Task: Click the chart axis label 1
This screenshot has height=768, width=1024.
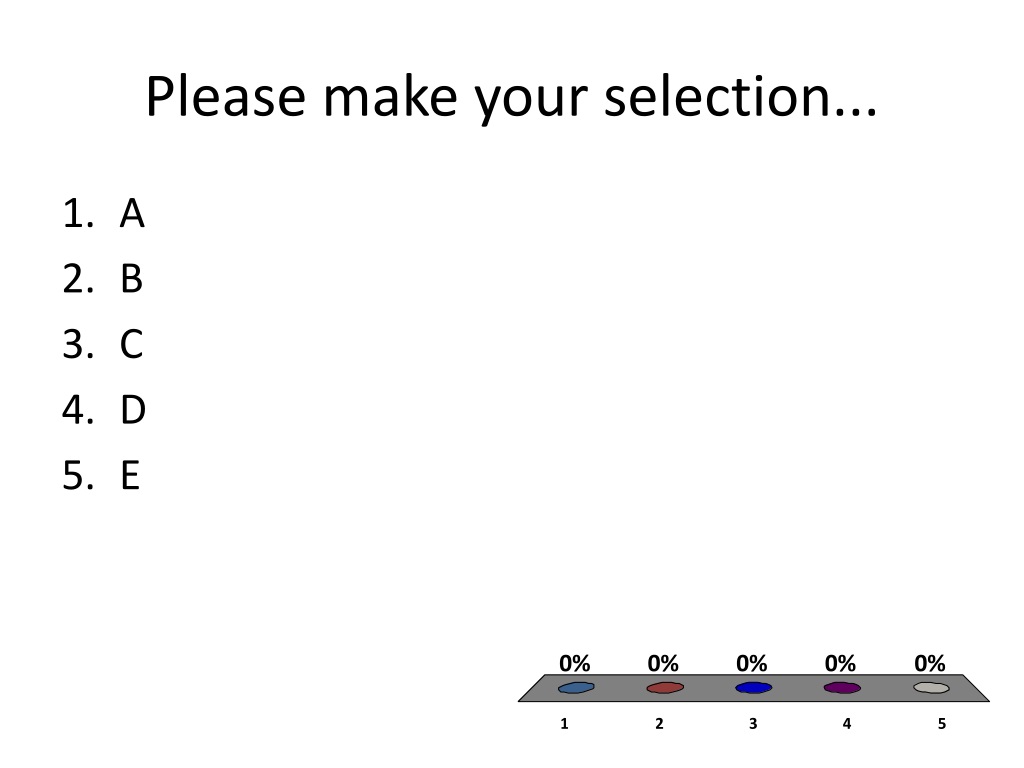Action: point(564,724)
